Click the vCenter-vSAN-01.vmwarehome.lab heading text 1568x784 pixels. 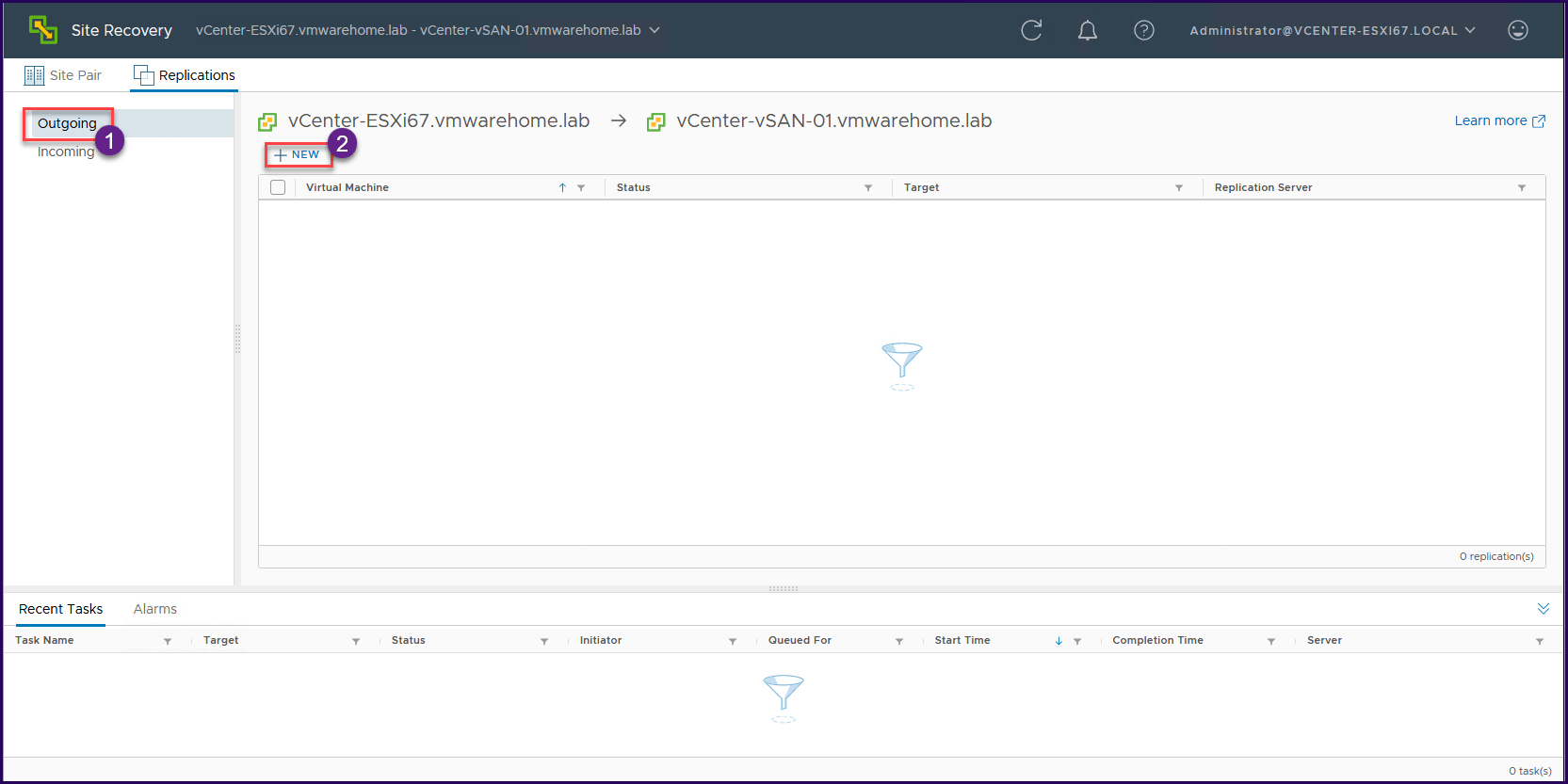pyautogui.click(x=834, y=120)
